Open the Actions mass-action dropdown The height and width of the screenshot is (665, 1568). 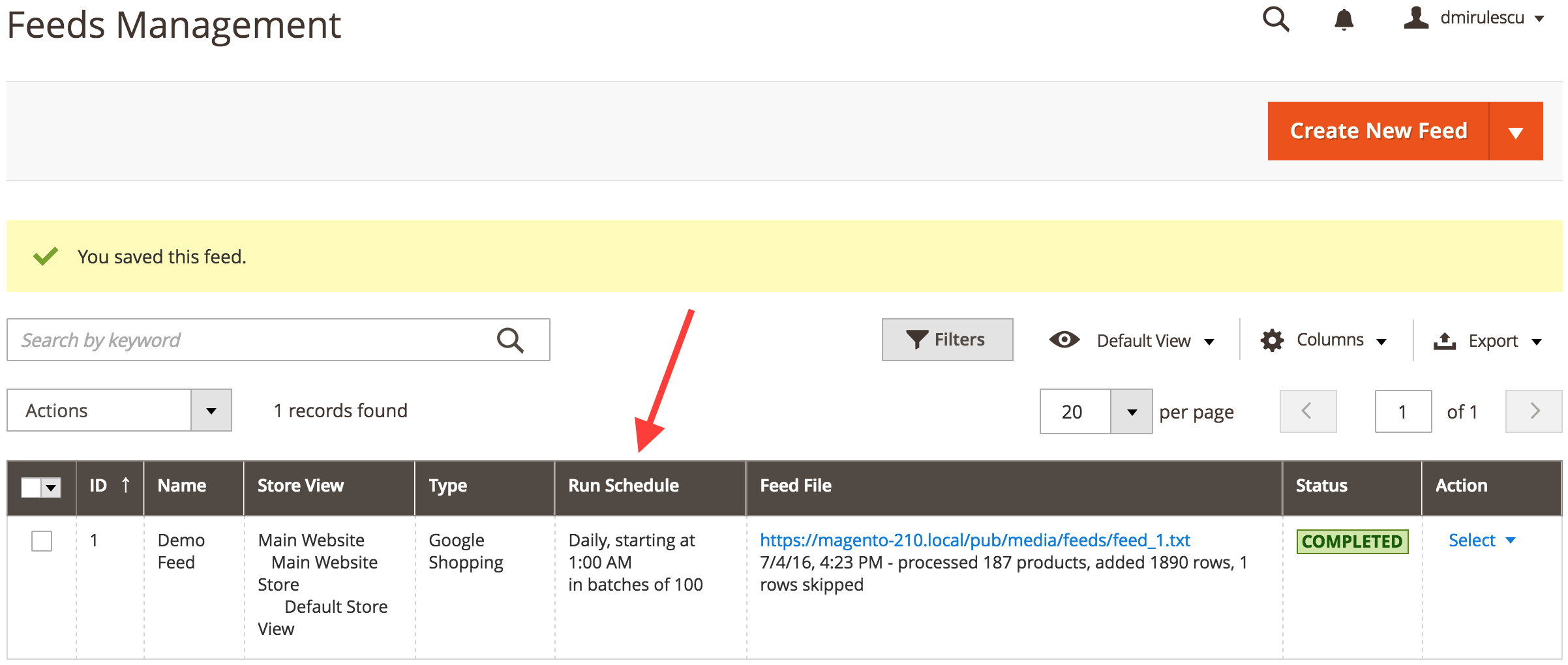(x=119, y=410)
